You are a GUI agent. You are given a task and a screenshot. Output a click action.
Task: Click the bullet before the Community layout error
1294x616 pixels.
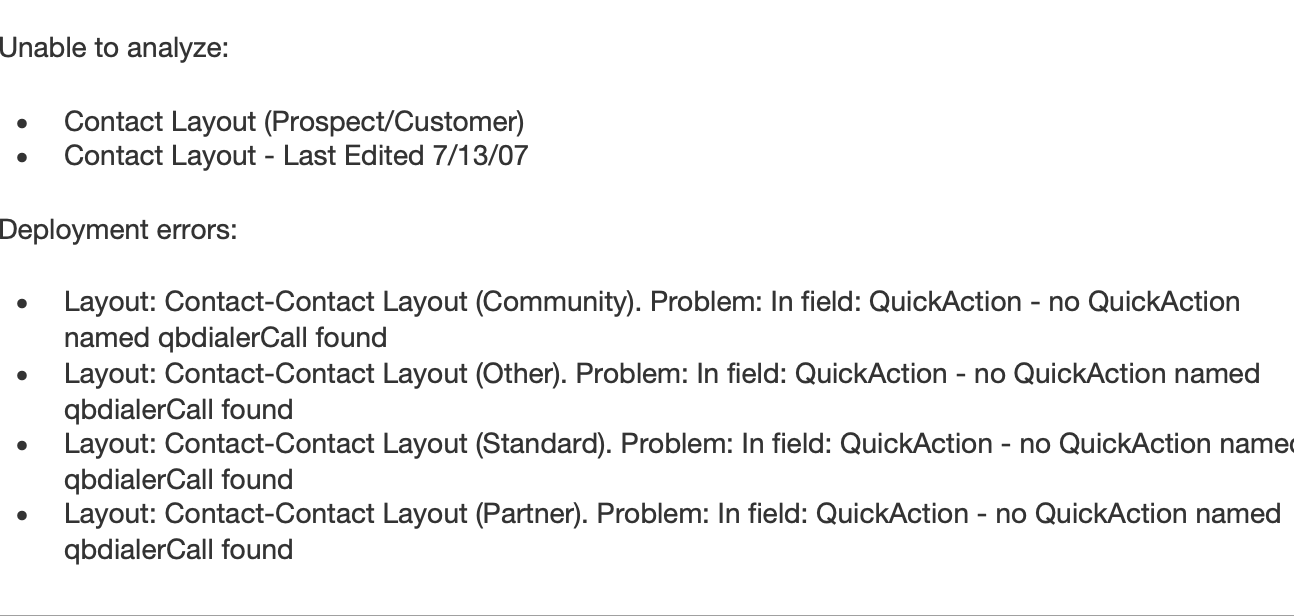pyautogui.click(x=22, y=304)
